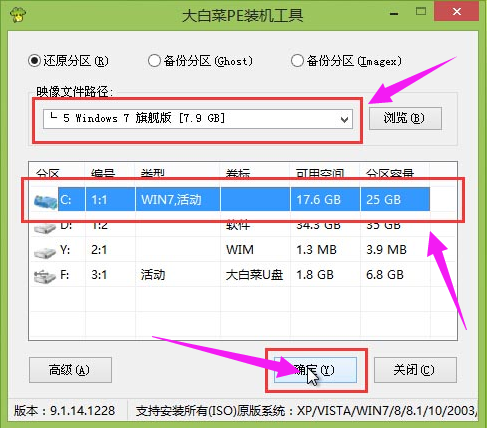Screen dimensions: 487x428
Task: Maximize the 大白菜PE装机工具 window
Action: tap(421, 12)
